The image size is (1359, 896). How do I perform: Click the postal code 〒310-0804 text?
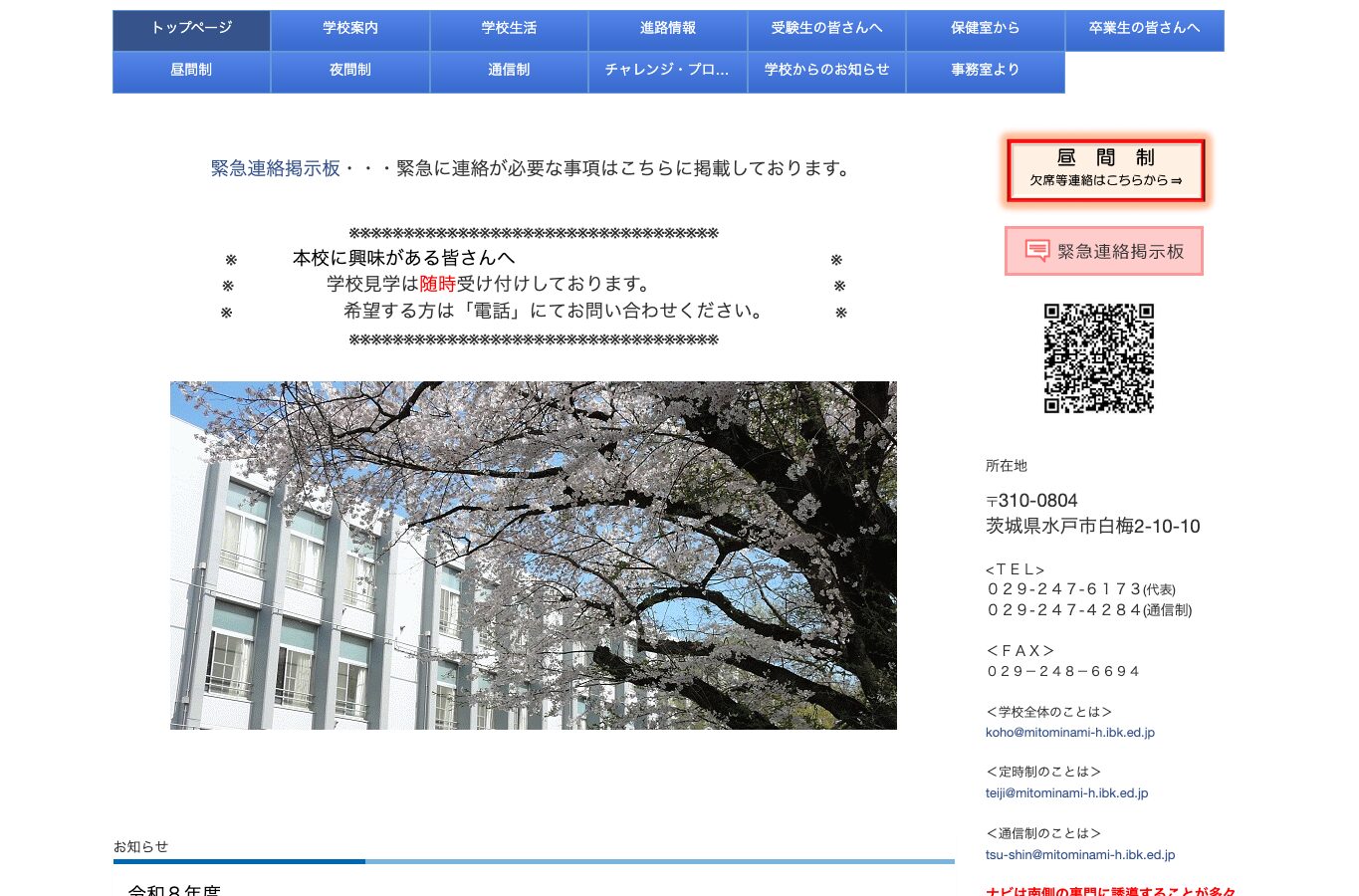click(1031, 501)
